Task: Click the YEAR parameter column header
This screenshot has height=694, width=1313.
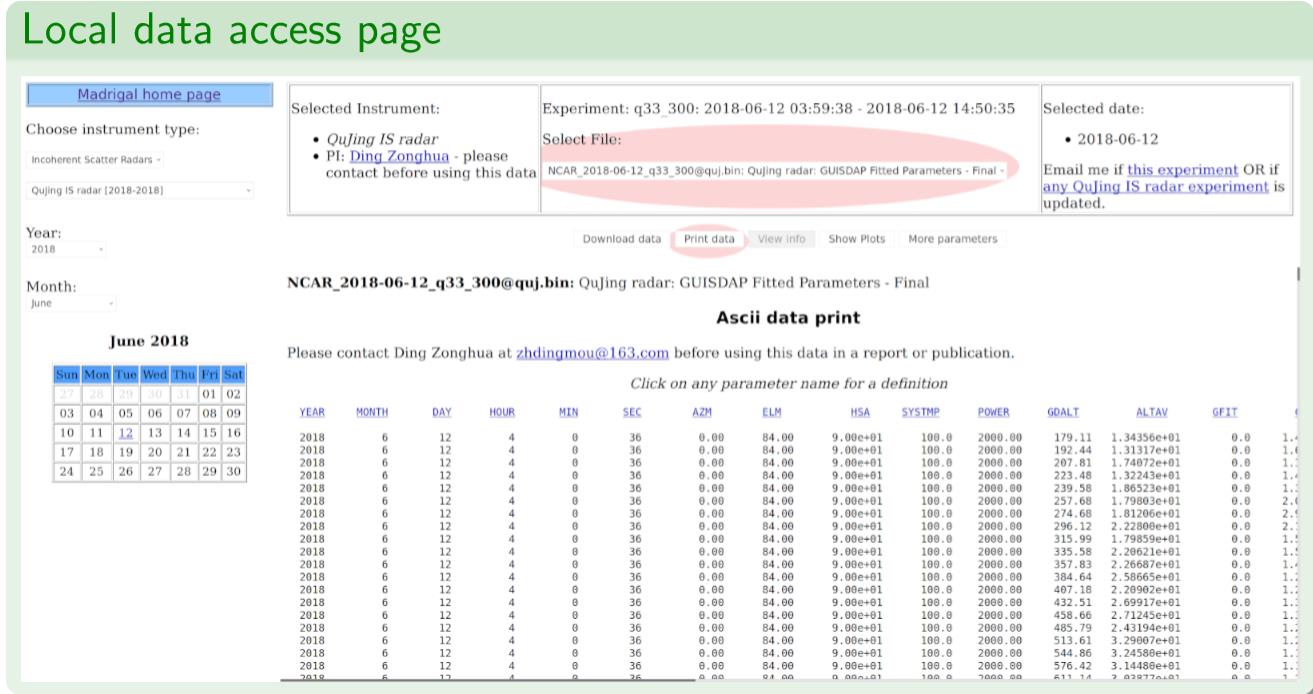Action: tap(312, 412)
